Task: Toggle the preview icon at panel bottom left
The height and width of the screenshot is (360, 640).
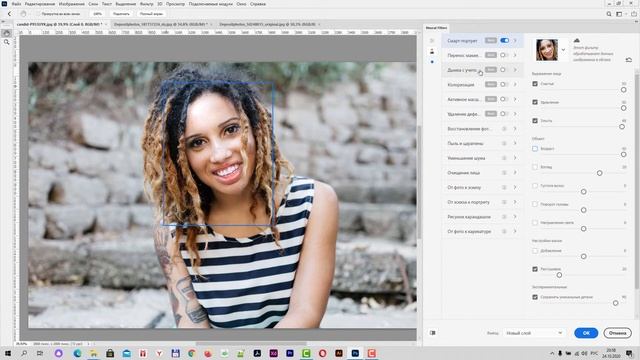Action: 433,333
